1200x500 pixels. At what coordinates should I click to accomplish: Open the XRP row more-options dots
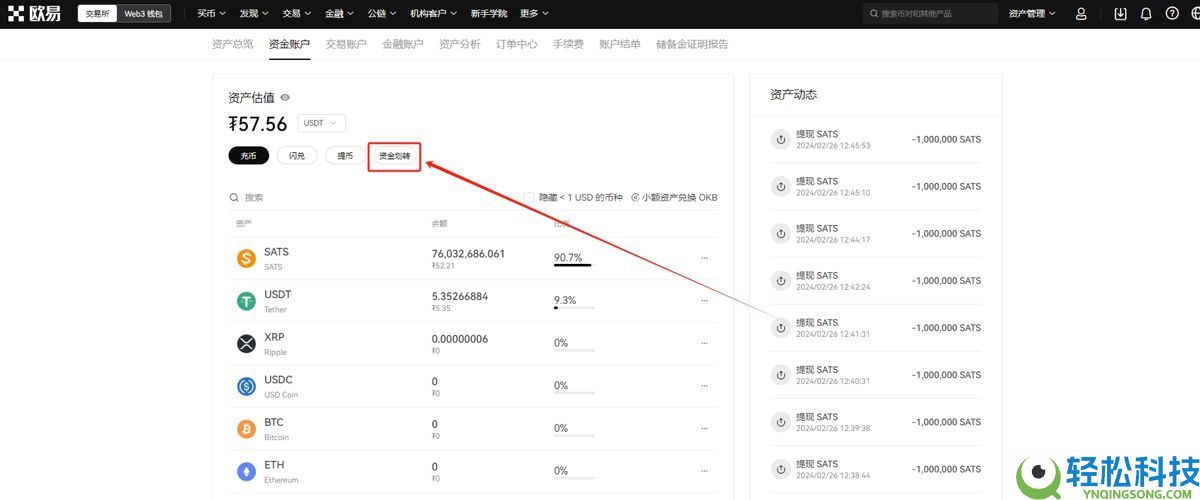704,343
